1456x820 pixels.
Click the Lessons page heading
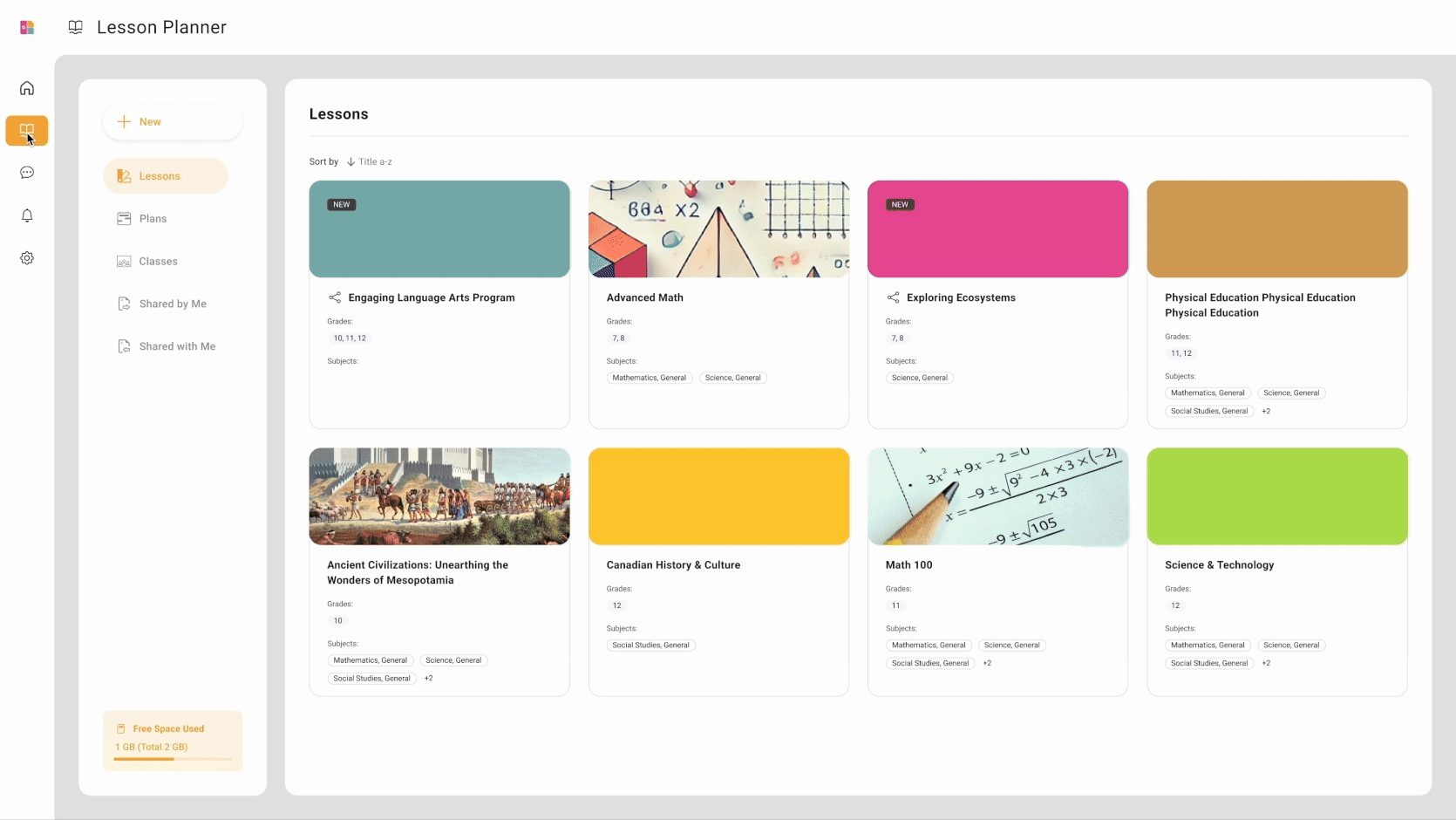pos(338,114)
